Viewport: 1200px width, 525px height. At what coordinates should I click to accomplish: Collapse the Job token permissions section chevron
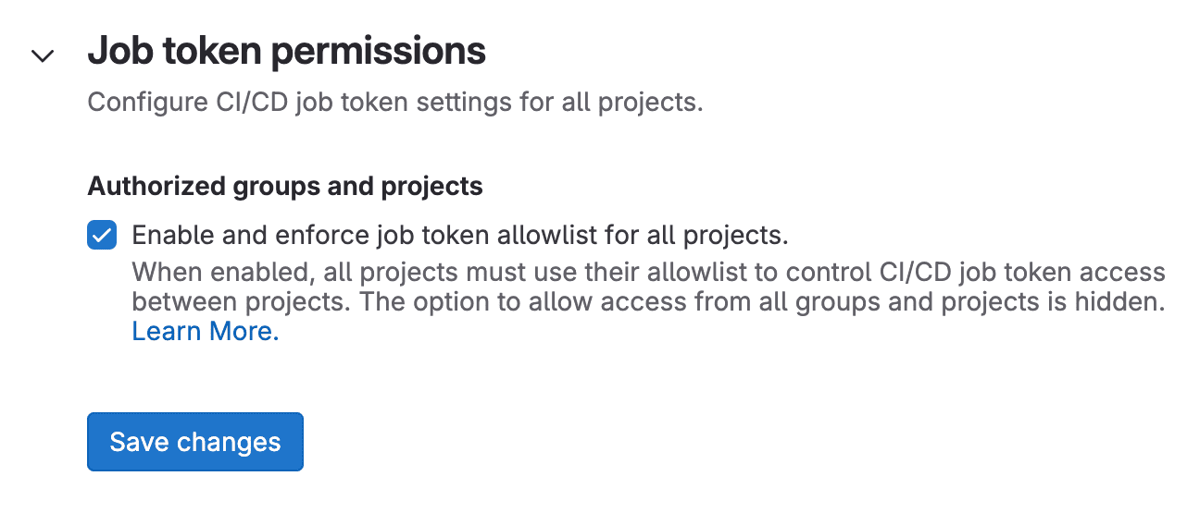click(43, 55)
